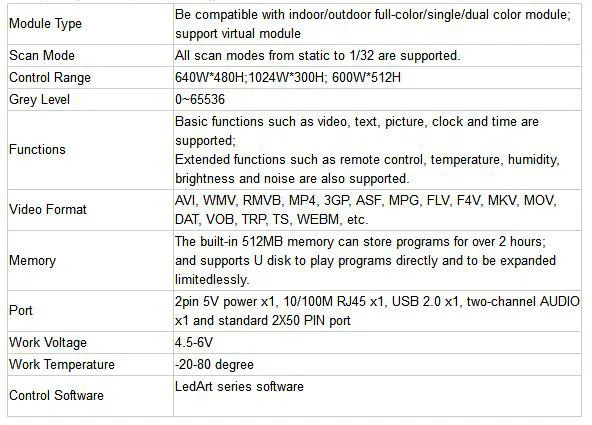The width and height of the screenshot is (592, 425).
Task: Select the AVI, WMV, RMVB formats line
Action: 366,200
